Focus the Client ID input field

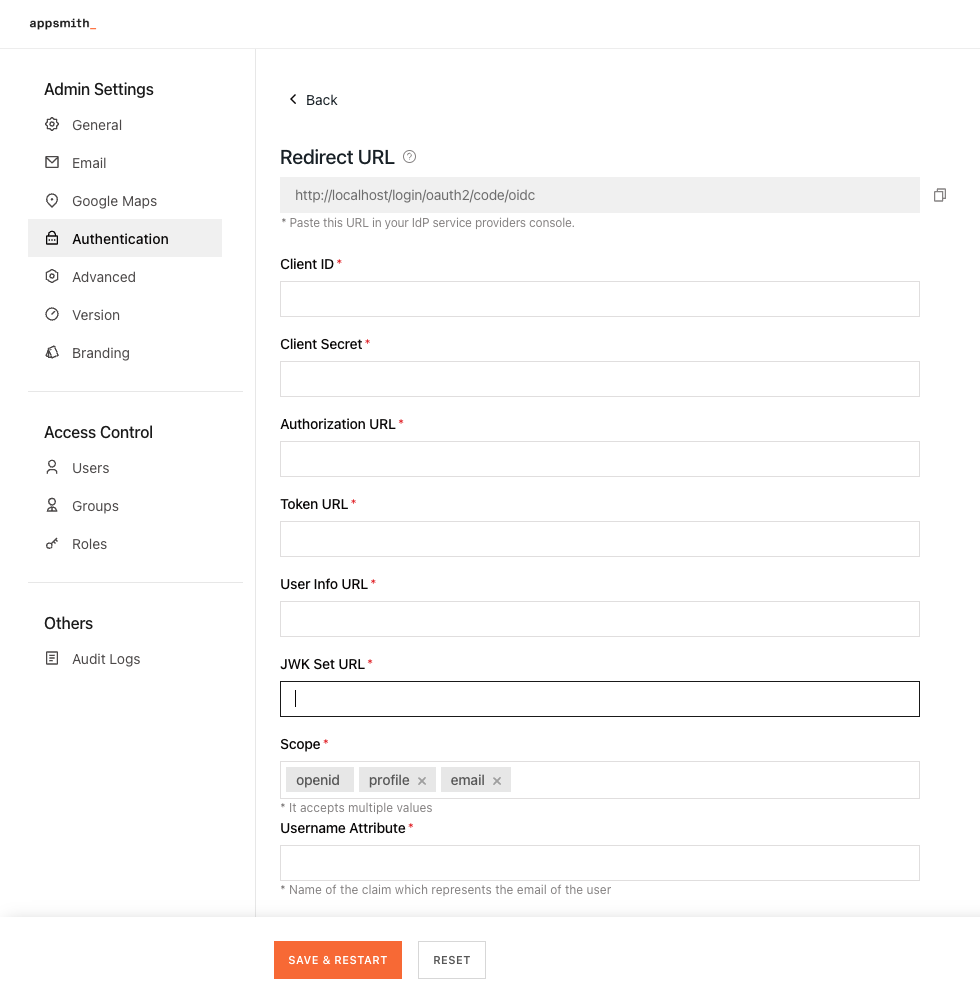point(599,299)
